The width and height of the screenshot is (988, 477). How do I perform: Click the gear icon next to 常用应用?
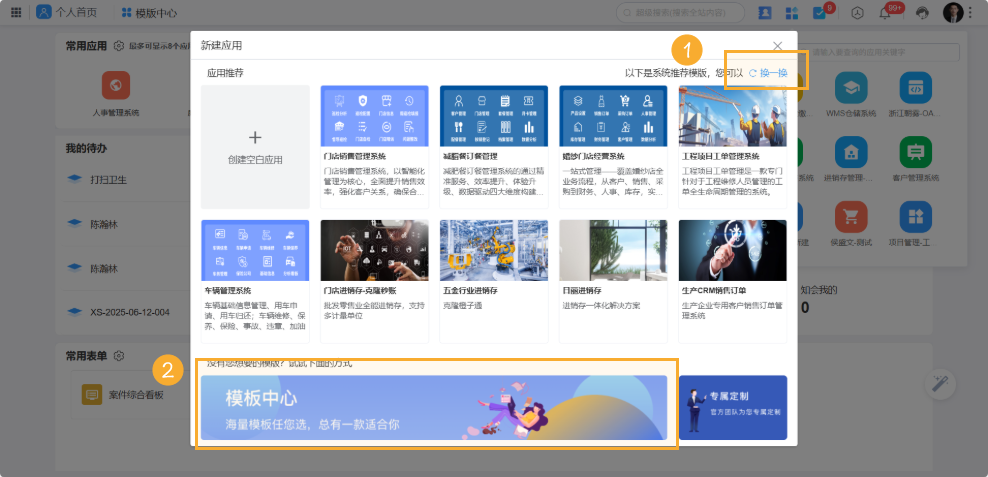(x=118, y=46)
